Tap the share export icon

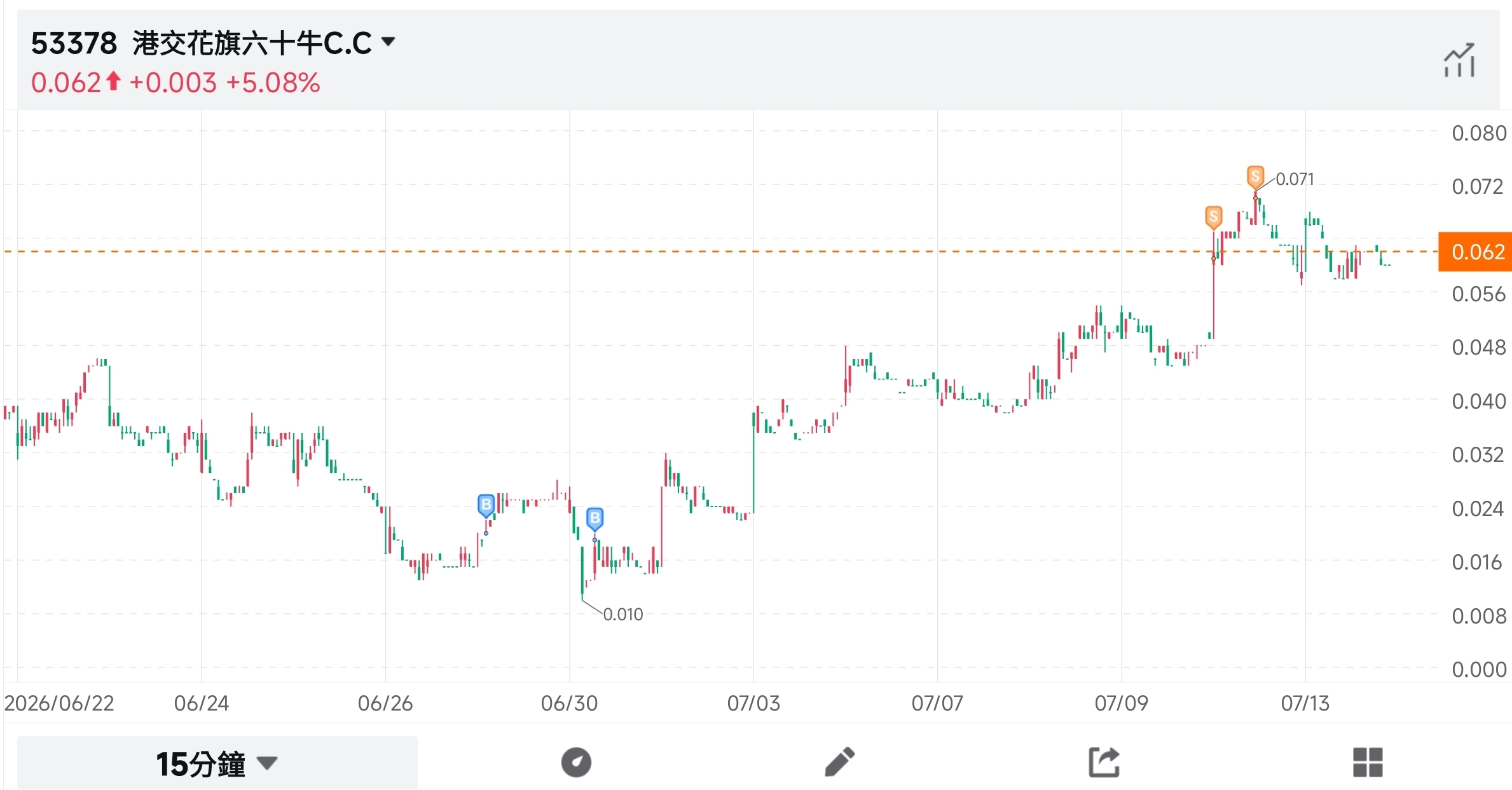[x=1104, y=762]
